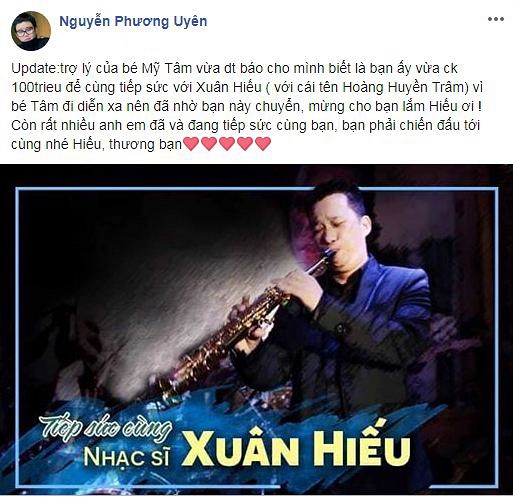
Task: Click the 'Tiếp sức cùng' script text
Action: [105, 428]
